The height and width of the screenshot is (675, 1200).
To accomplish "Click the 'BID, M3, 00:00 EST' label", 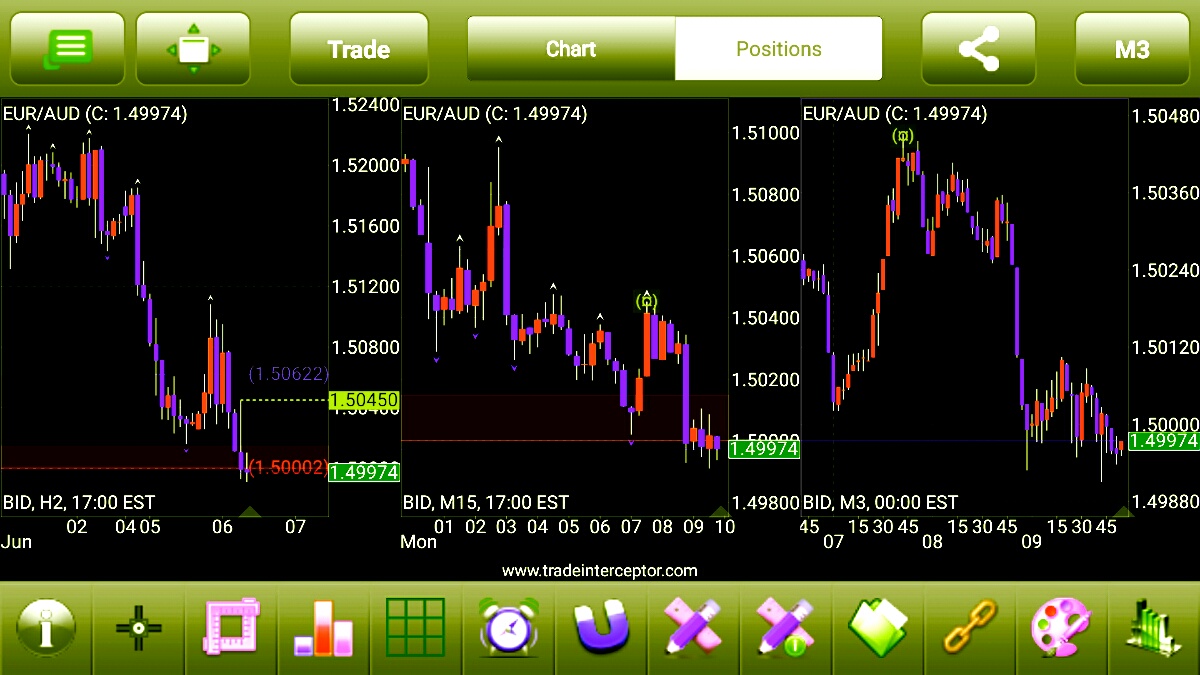I will (x=881, y=502).
